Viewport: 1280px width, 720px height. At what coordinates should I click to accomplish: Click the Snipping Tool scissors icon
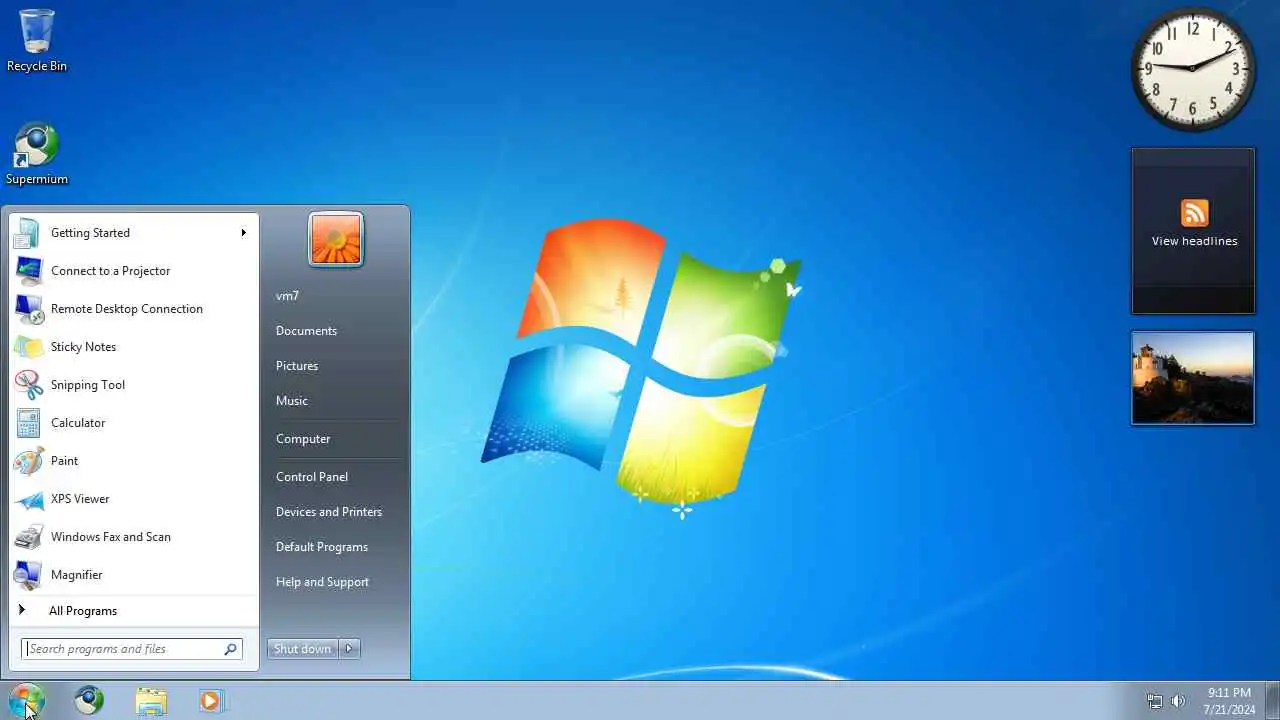(27, 385)
